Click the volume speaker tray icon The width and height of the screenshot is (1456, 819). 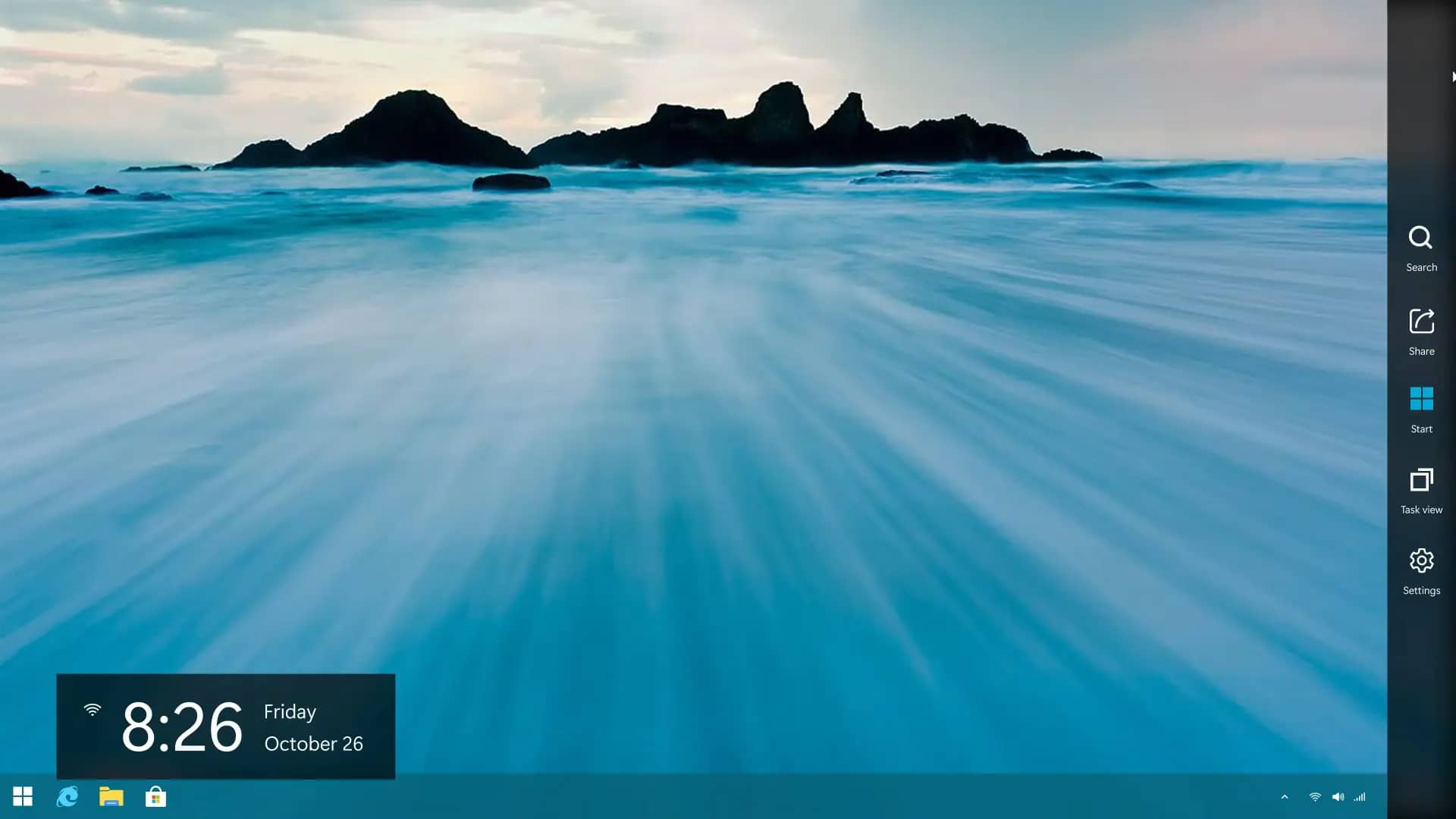pos(1338,797)
